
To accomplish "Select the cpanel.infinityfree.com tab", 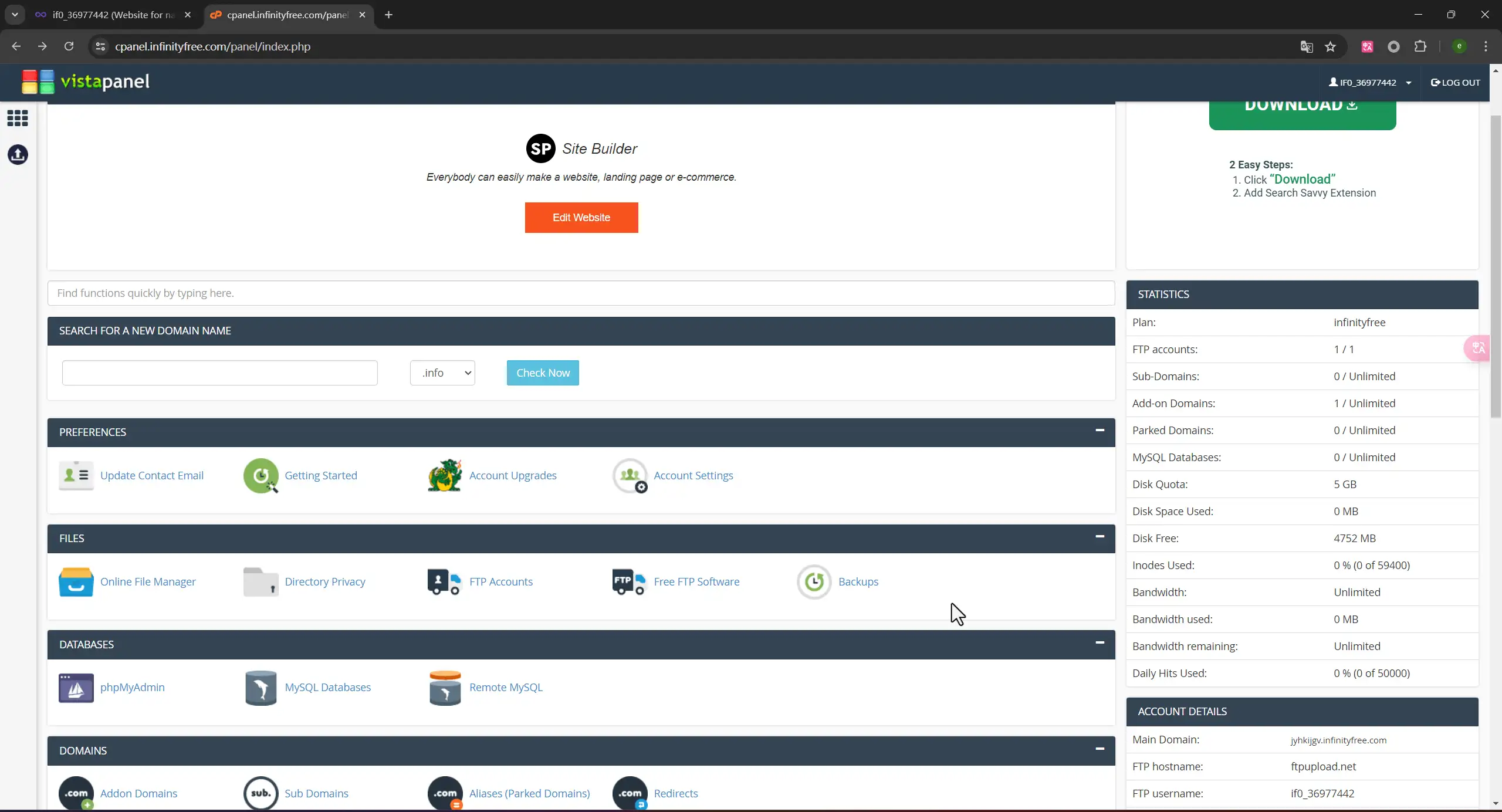I will (x=287, y=15).
